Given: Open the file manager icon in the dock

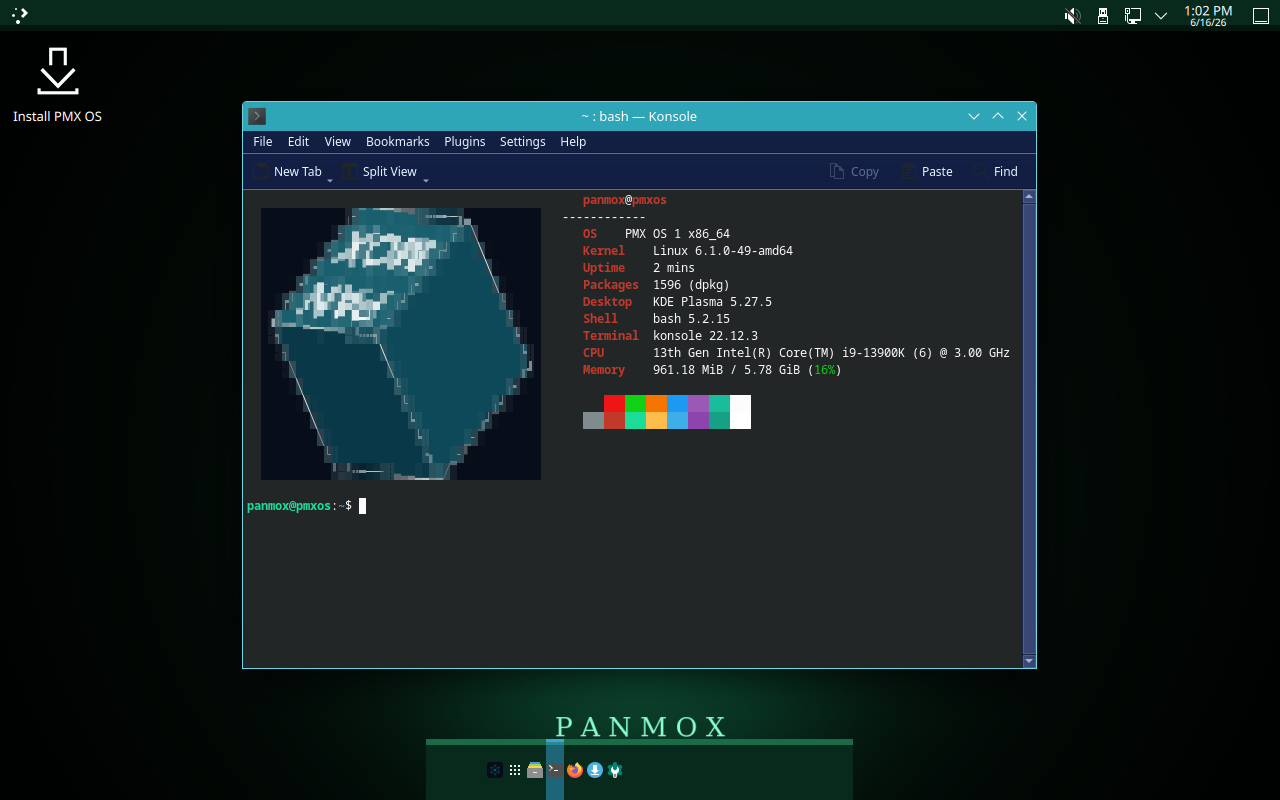Looking at the screenshot, I should point(535,770).
